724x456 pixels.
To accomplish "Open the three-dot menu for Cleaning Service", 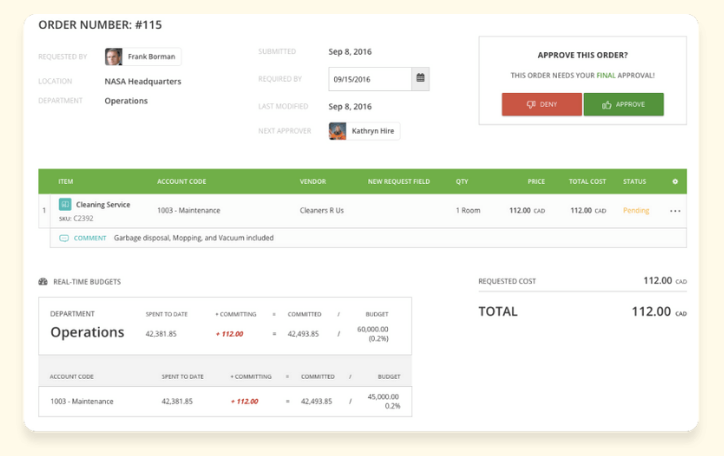I will pos(675,211).
